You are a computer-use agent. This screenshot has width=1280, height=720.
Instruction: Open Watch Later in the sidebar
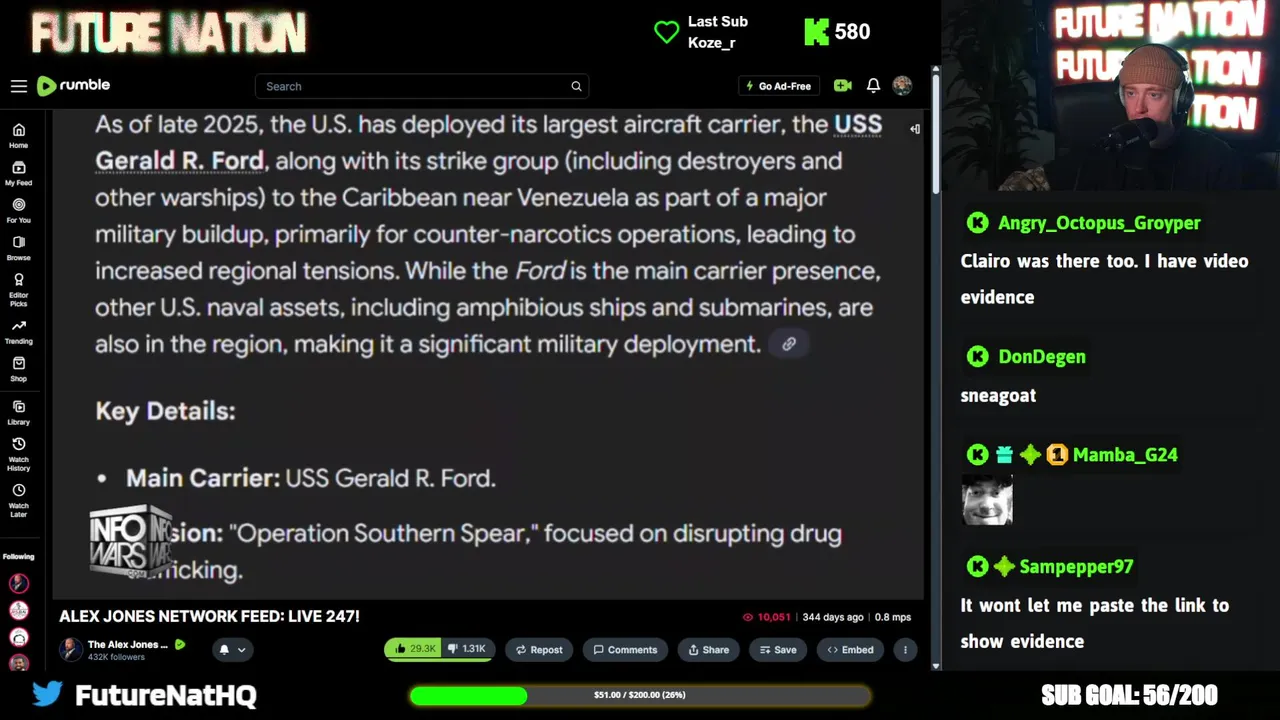[18, 500]
